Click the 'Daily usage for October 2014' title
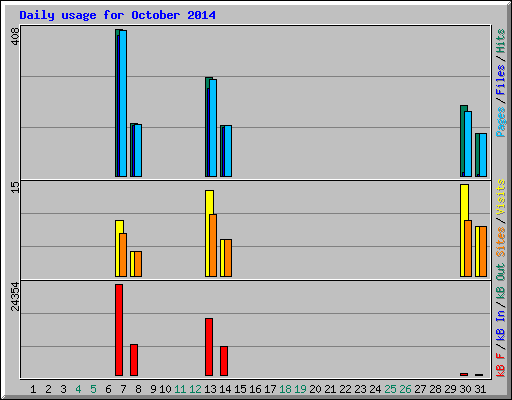 [x=117, y=15]
